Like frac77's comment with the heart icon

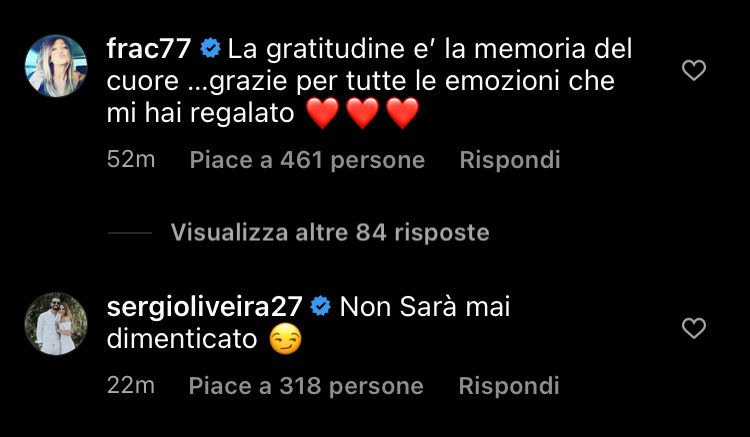tap(694, 71)
